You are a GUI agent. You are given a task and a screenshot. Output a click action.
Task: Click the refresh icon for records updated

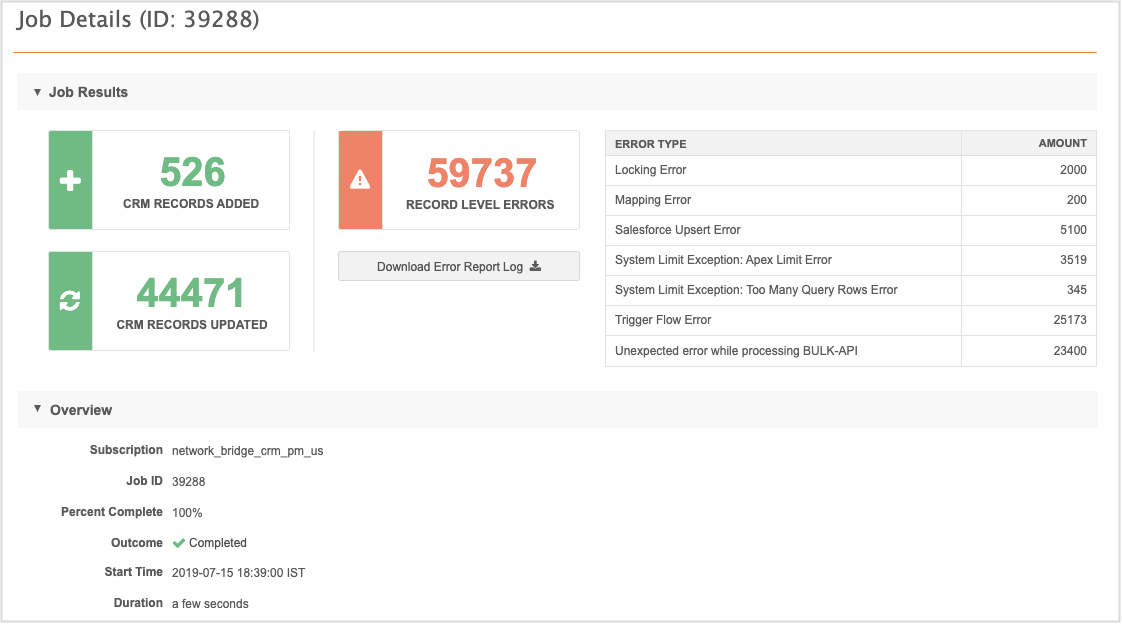click(x=71, y=301)
